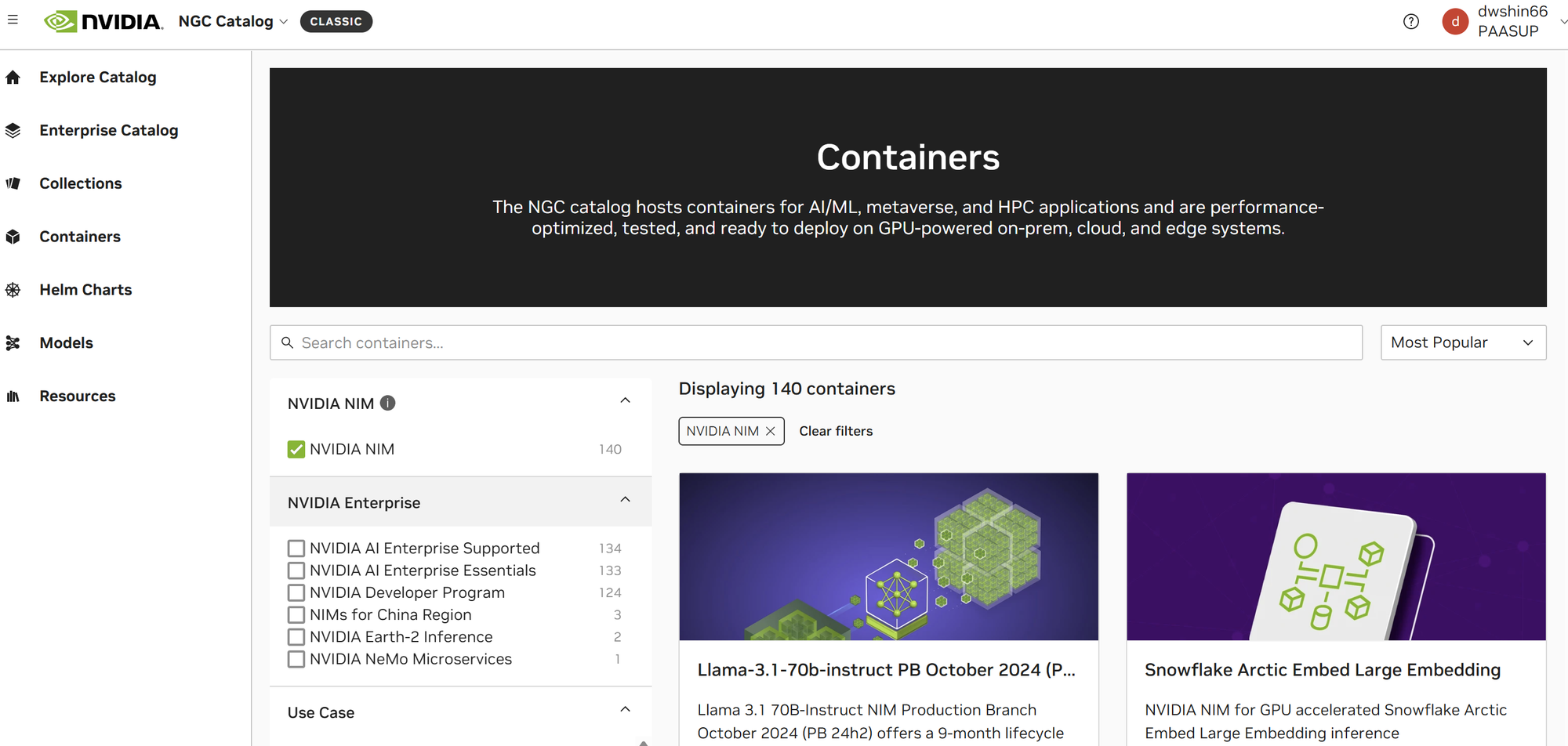Click the Snowflake Arctic card thumbnail image
This screenshot has height=746, width=1568.
pyautogui.click(x=1336, y=556)
